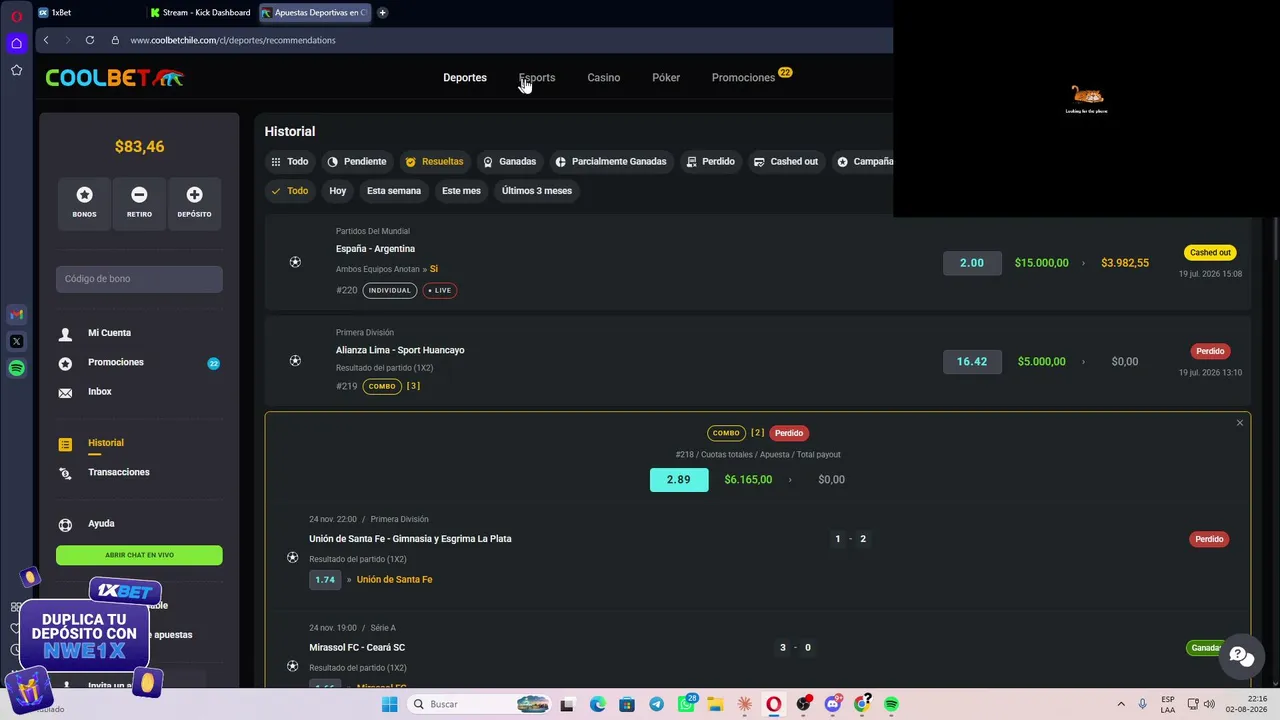1280x720 pixels.
Task: Open Mi Cuenta in the sidebar
Action: click(109, 333)
